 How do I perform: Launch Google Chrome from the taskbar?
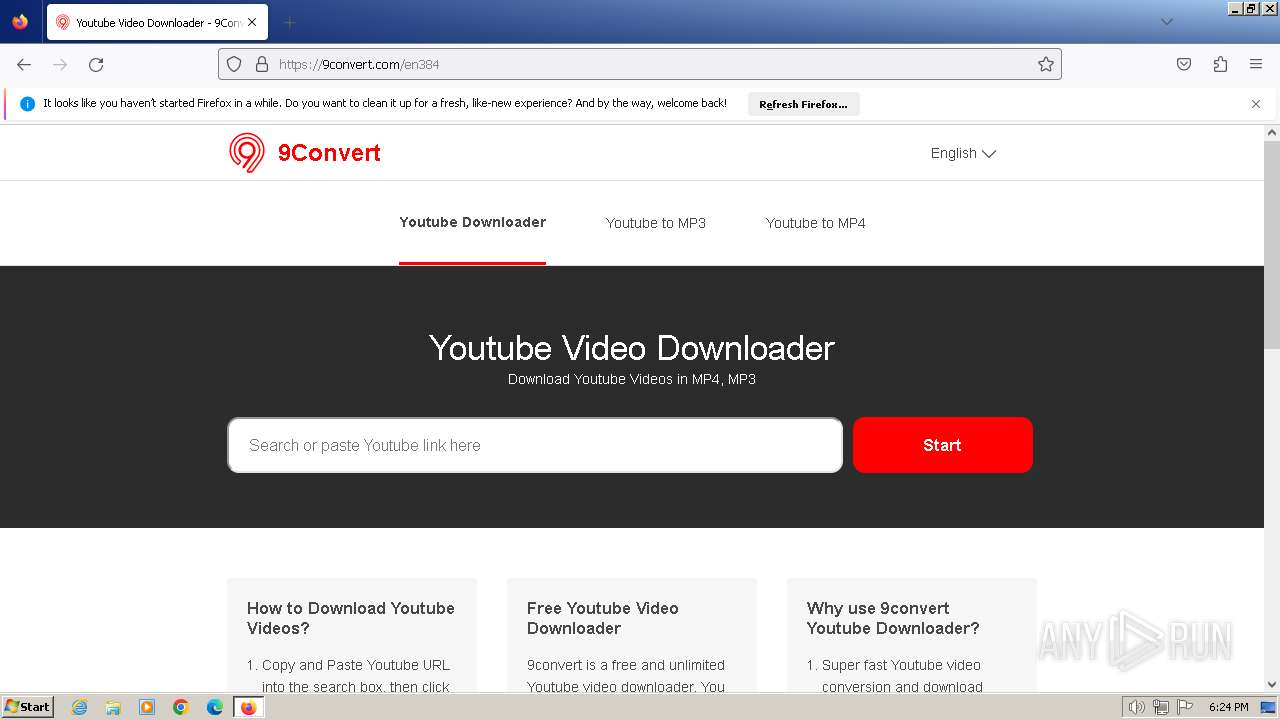pos(181,707)
